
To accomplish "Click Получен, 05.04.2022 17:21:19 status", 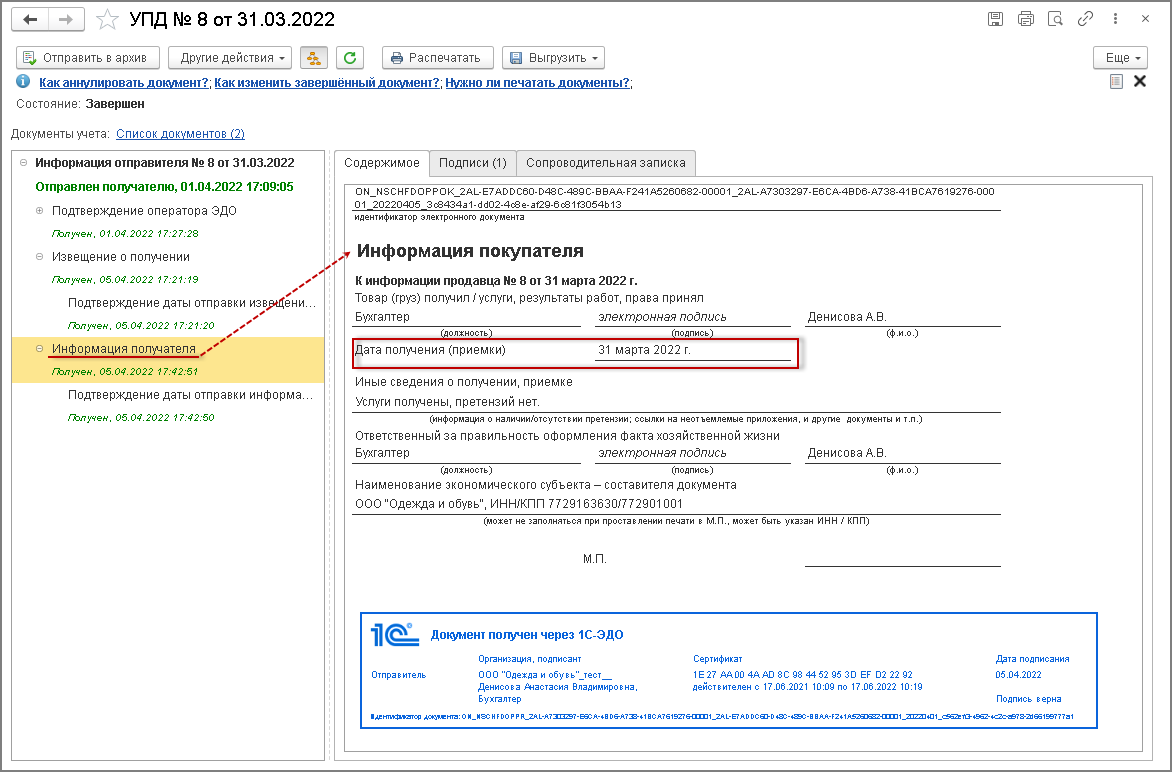I will 125,280.
